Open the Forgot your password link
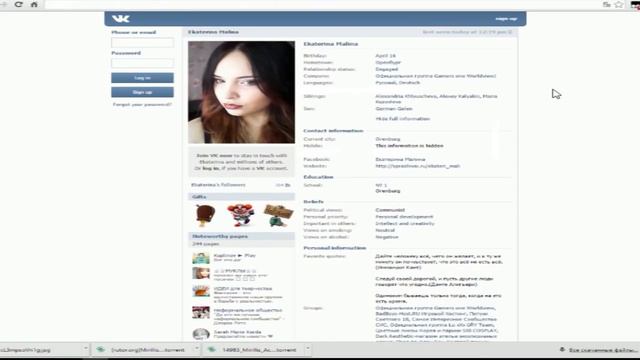 [x=142, y=104]
